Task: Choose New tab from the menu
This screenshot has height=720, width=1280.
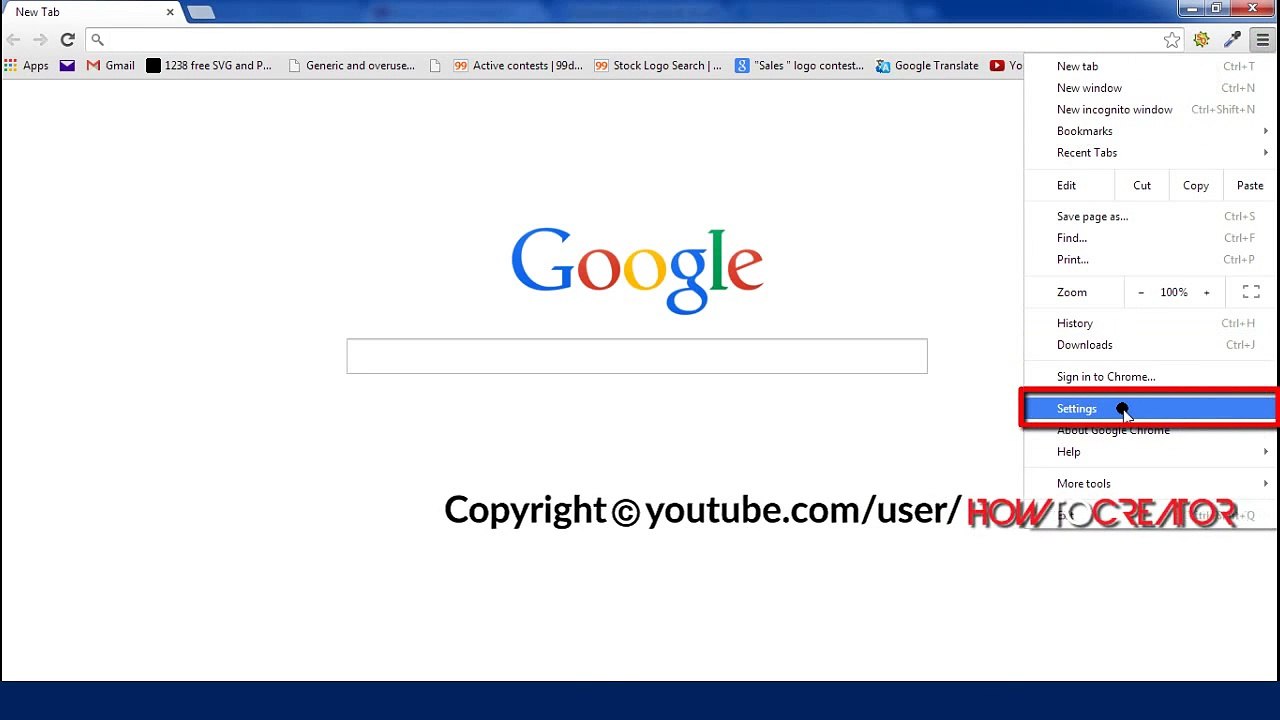Action: pyautogui.click(x=1151, y=66)
